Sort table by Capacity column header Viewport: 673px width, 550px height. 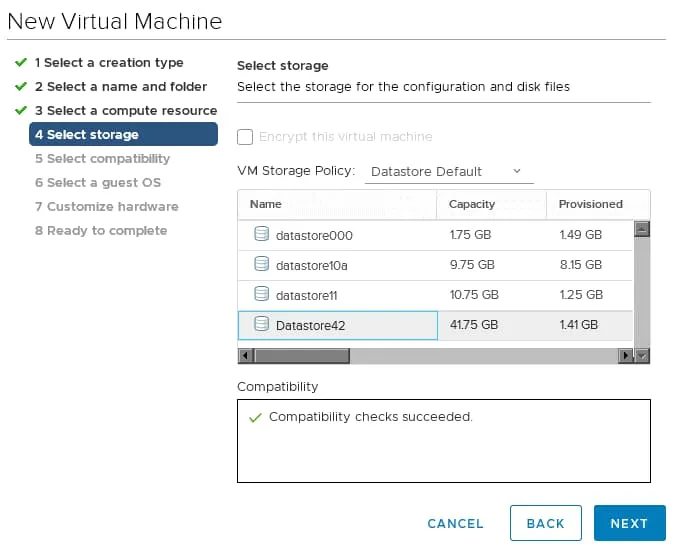pyautogui.click(x=473, y=204)
